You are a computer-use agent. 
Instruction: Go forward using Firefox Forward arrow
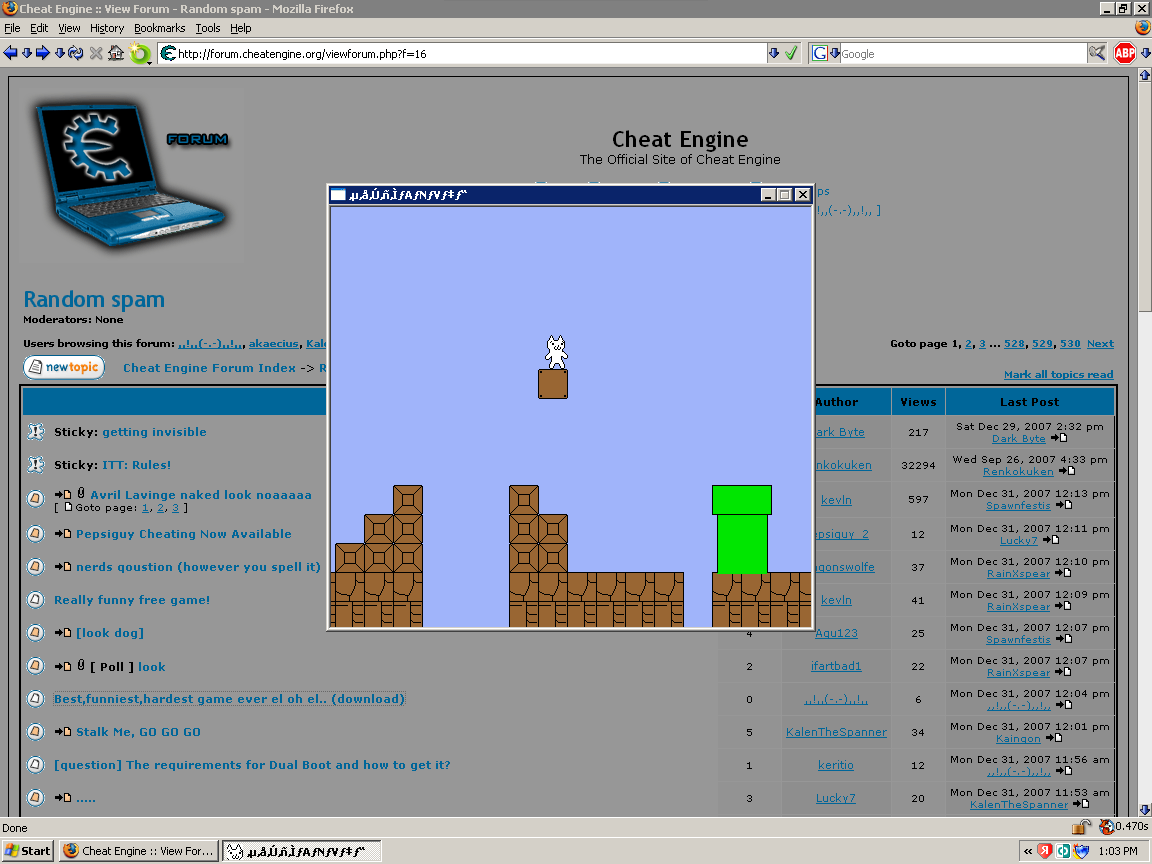pyautogui.click(x=43, y=53)
